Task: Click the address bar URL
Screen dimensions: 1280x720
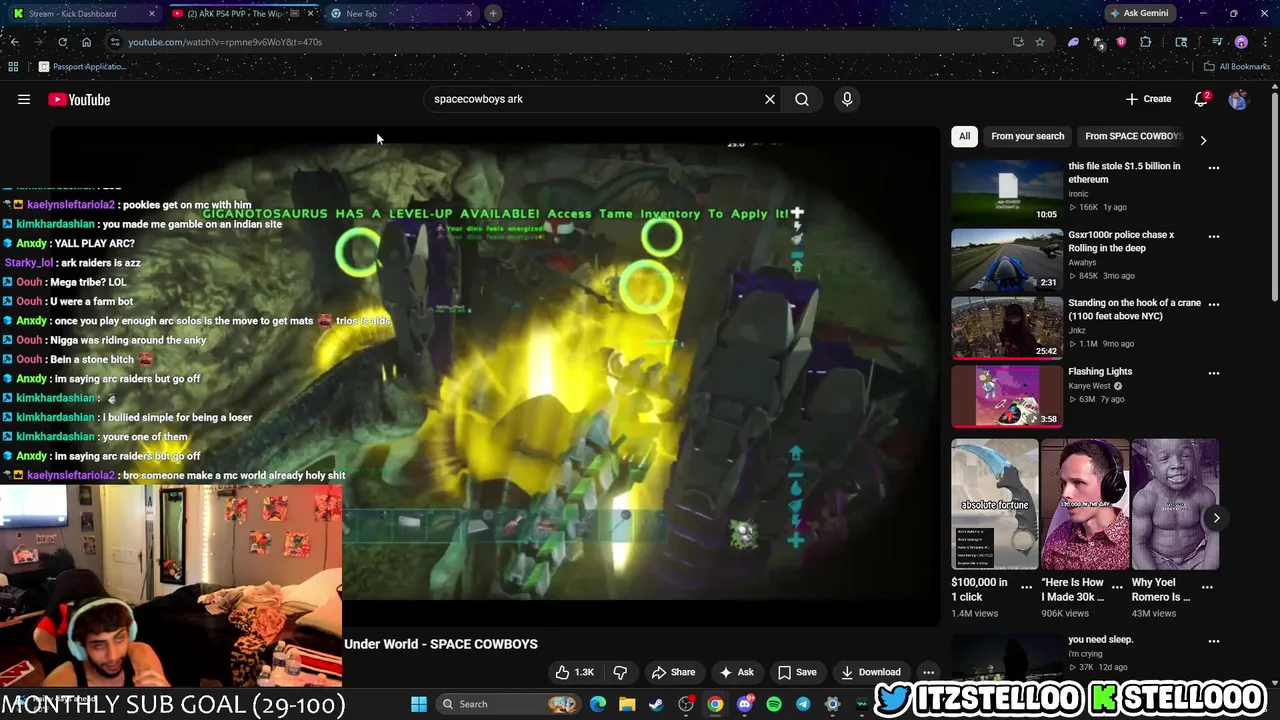Action: click(x=225, y=42)
